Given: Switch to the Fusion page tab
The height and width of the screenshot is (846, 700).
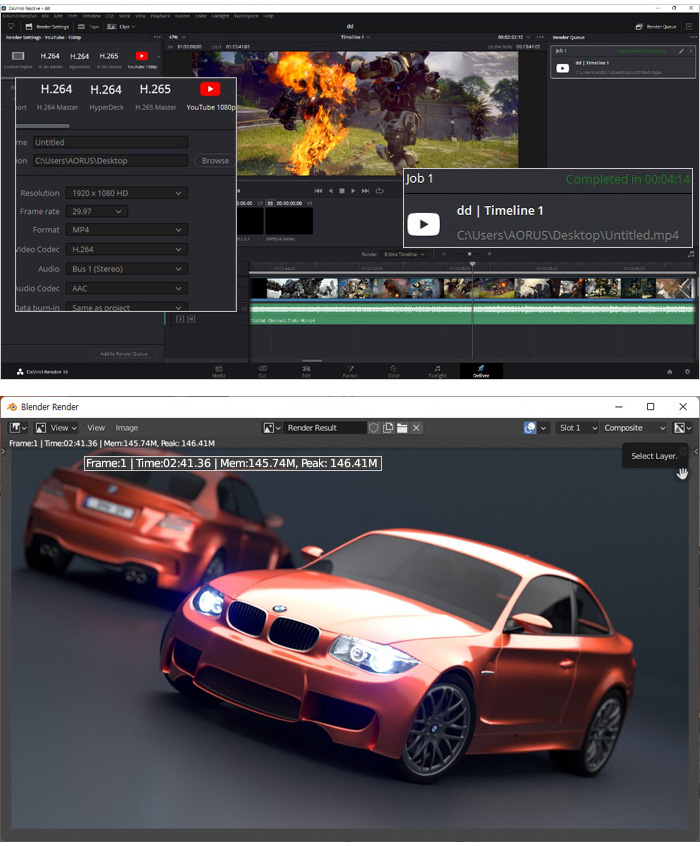Looking at the screenshot, I should coord(350,371).
